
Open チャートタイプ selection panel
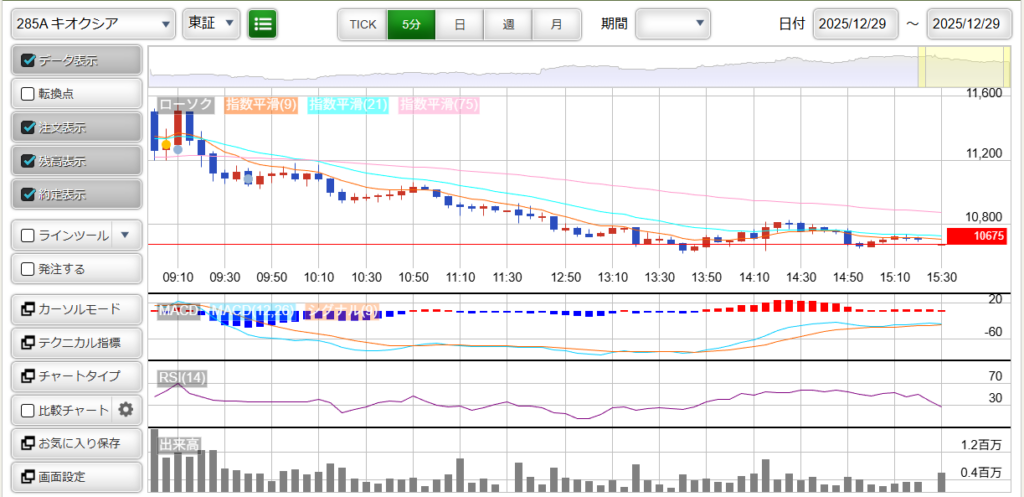pyautogui.click(x=76, y=375)
